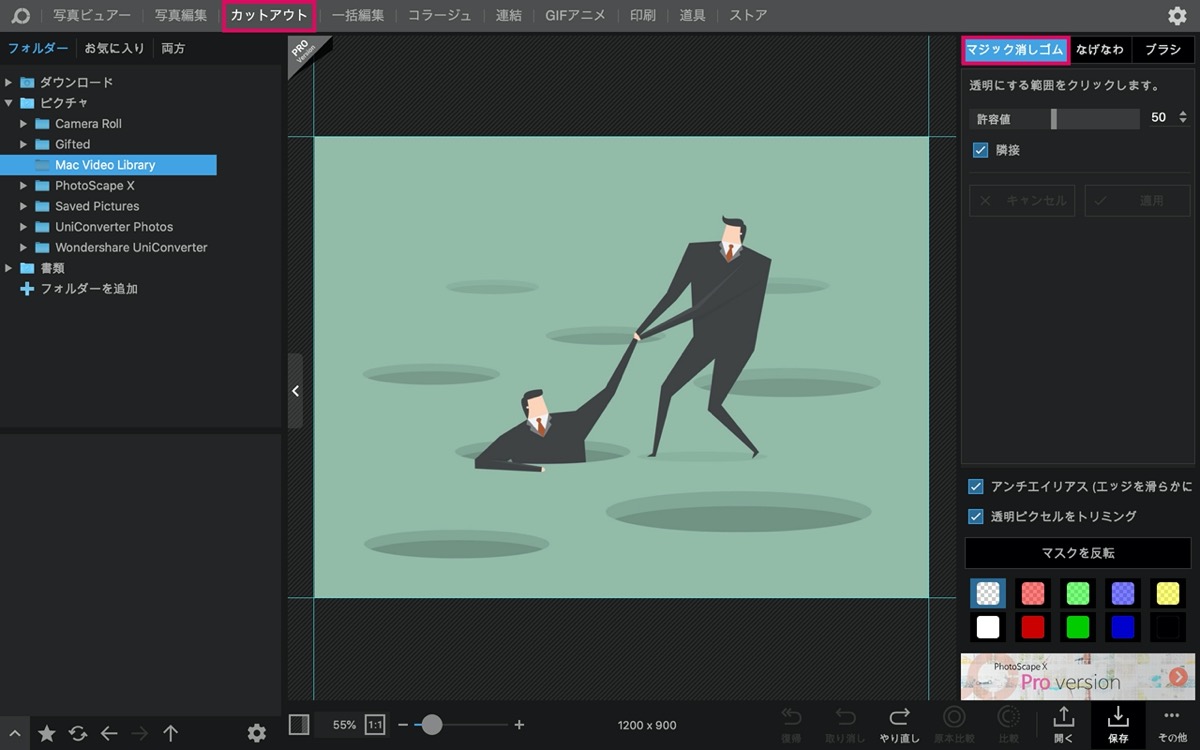Image resolution: width=1200 pixels, height=750 pixels.
Task: Expand the Camera Roll folder
Action: [x=25, y=124]
